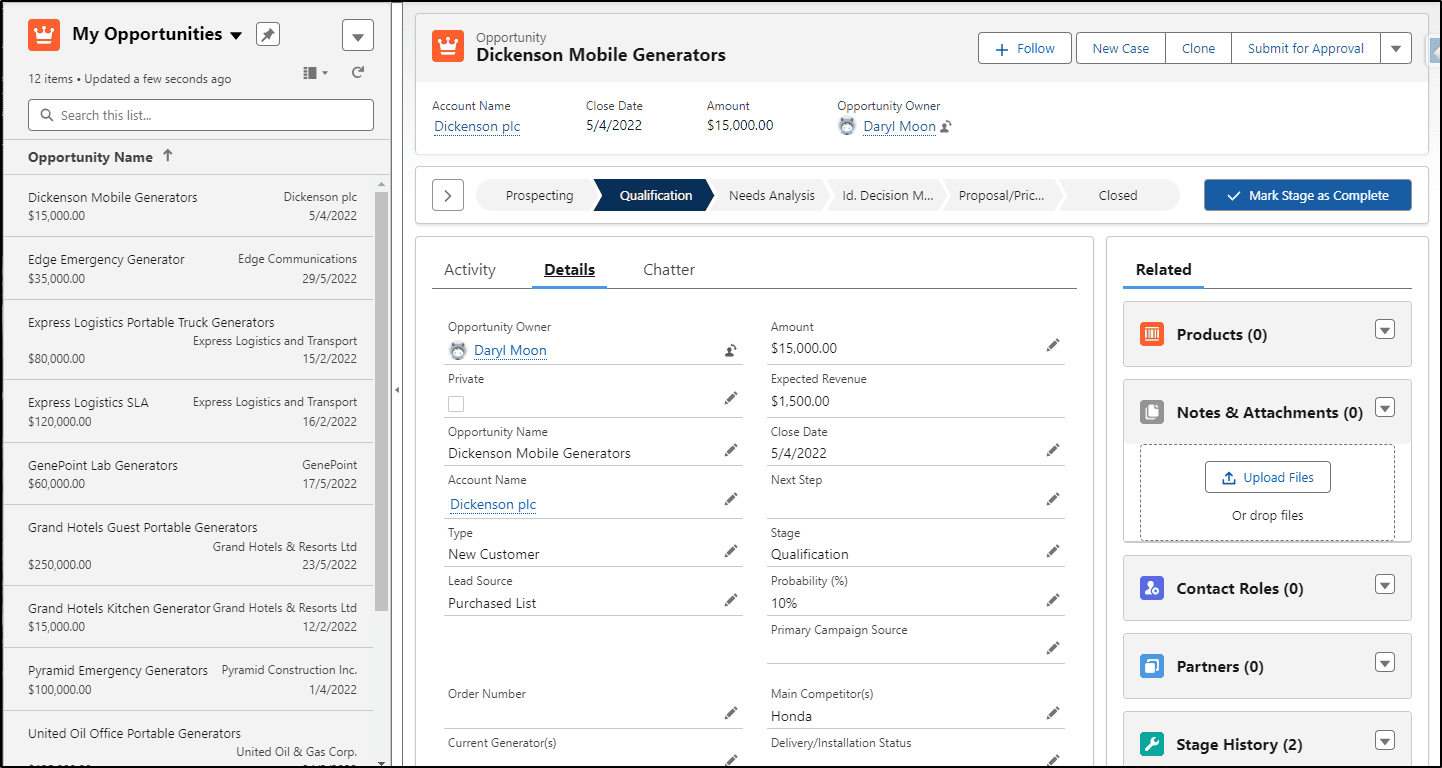1442x768 pixels.
Task: Switch to the Chatter tab
Action: coord(669,270)
